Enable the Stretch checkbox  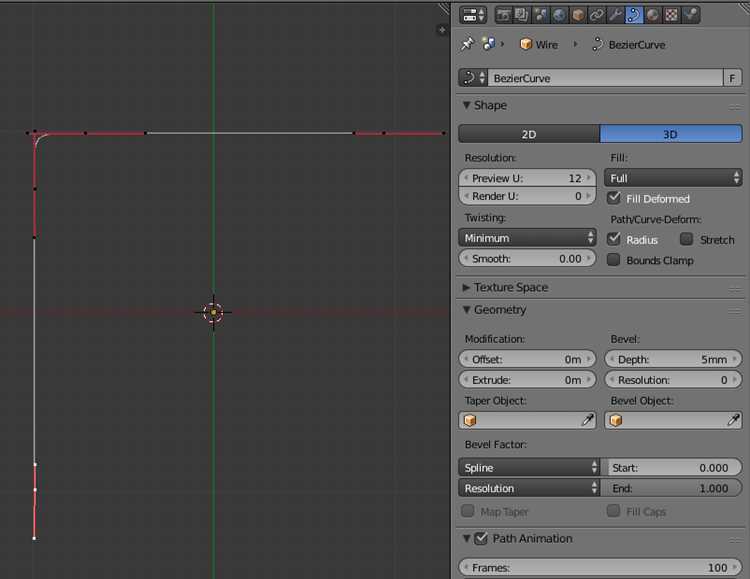686,239
